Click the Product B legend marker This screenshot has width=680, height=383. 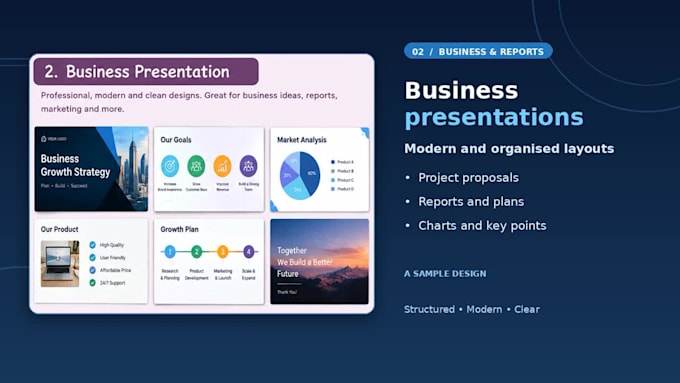tap(333, 171)
